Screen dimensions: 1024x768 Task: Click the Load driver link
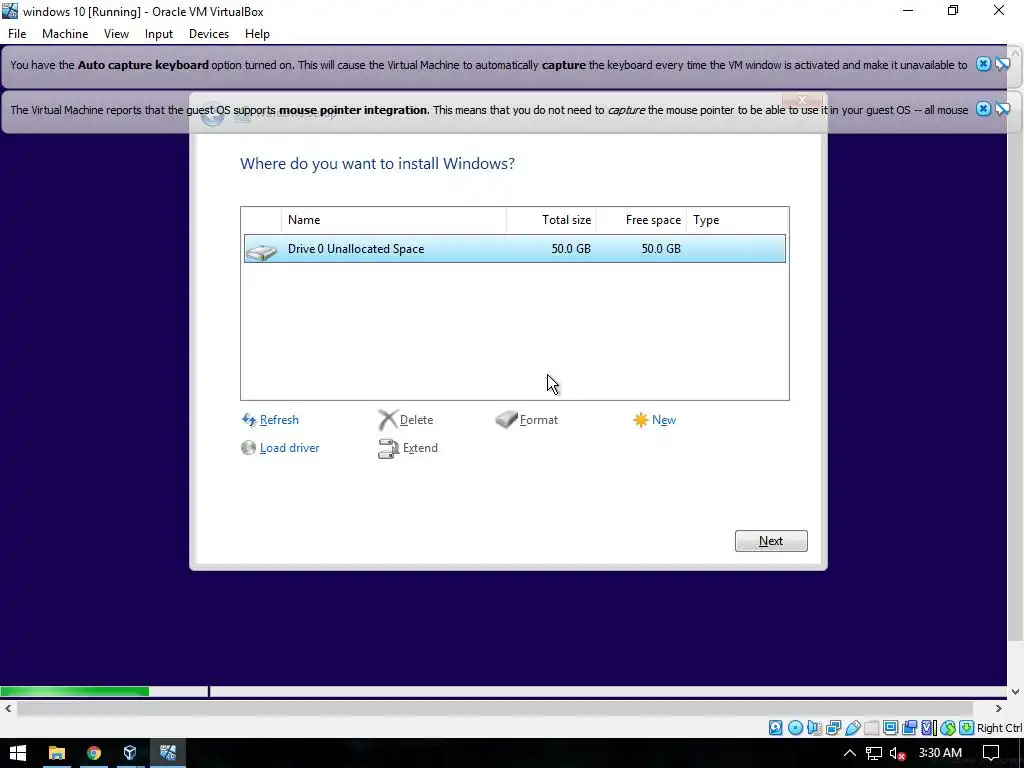coord(290,448)
